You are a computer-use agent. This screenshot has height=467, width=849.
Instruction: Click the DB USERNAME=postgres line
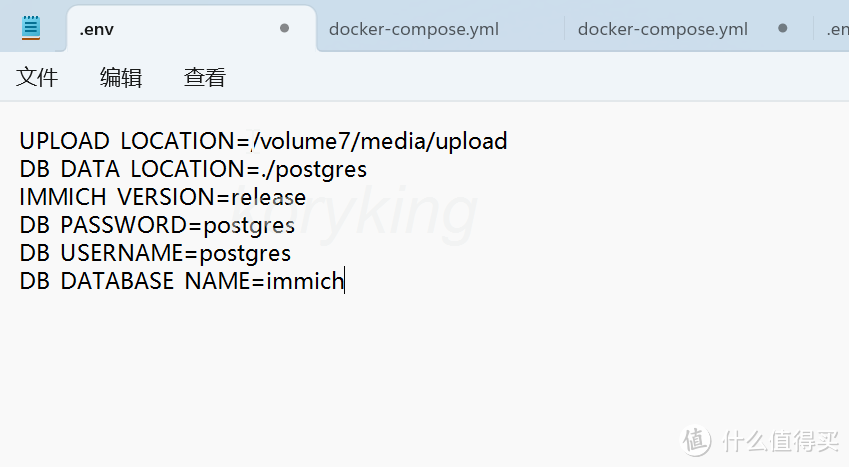[155, 253]
